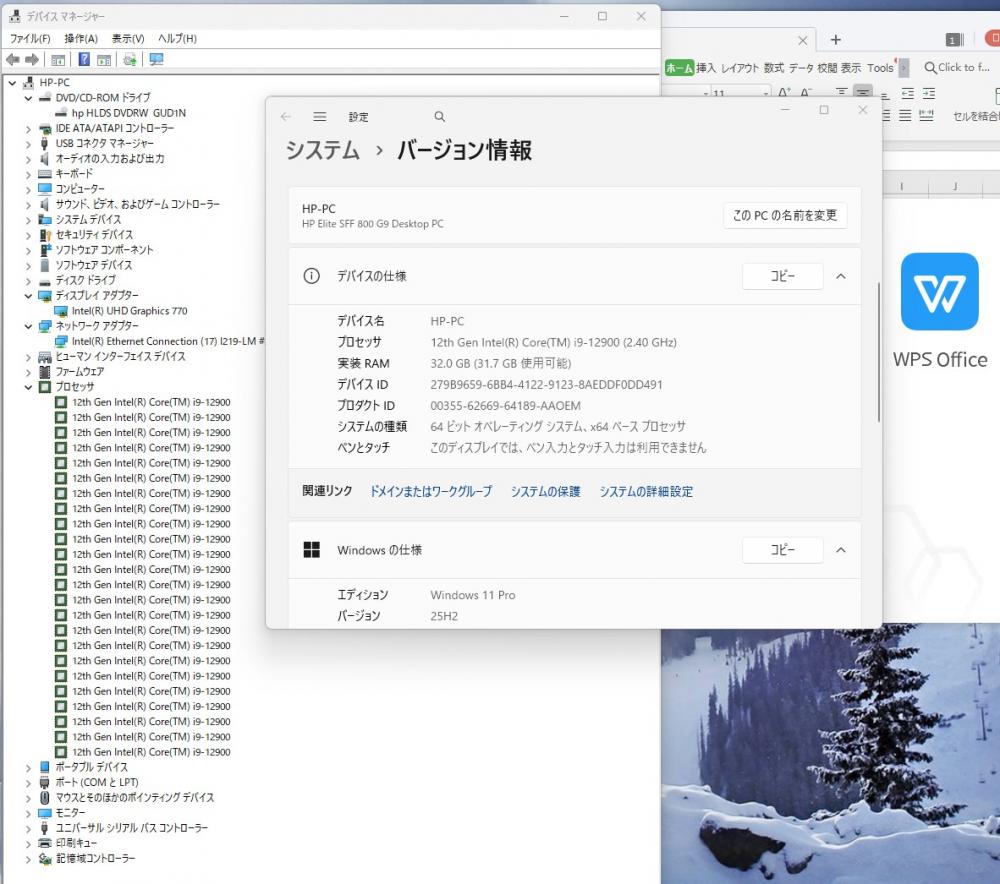This screenshot has height=884, width=1000.
Task: Close the current WPS document tab
Action: tap(803, 41)
